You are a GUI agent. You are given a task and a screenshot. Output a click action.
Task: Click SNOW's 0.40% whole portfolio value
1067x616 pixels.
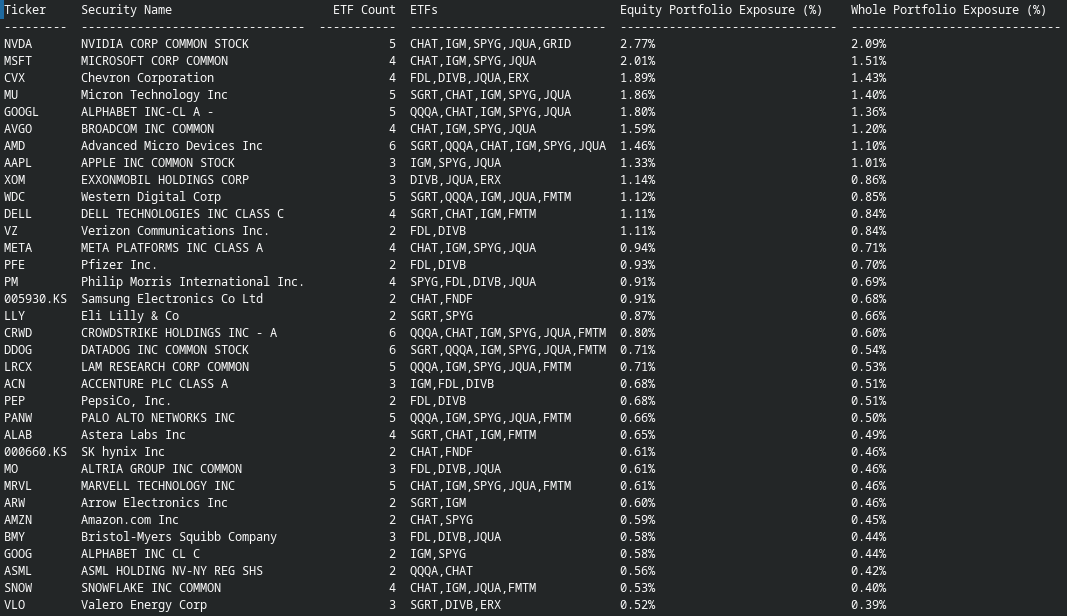868,588
